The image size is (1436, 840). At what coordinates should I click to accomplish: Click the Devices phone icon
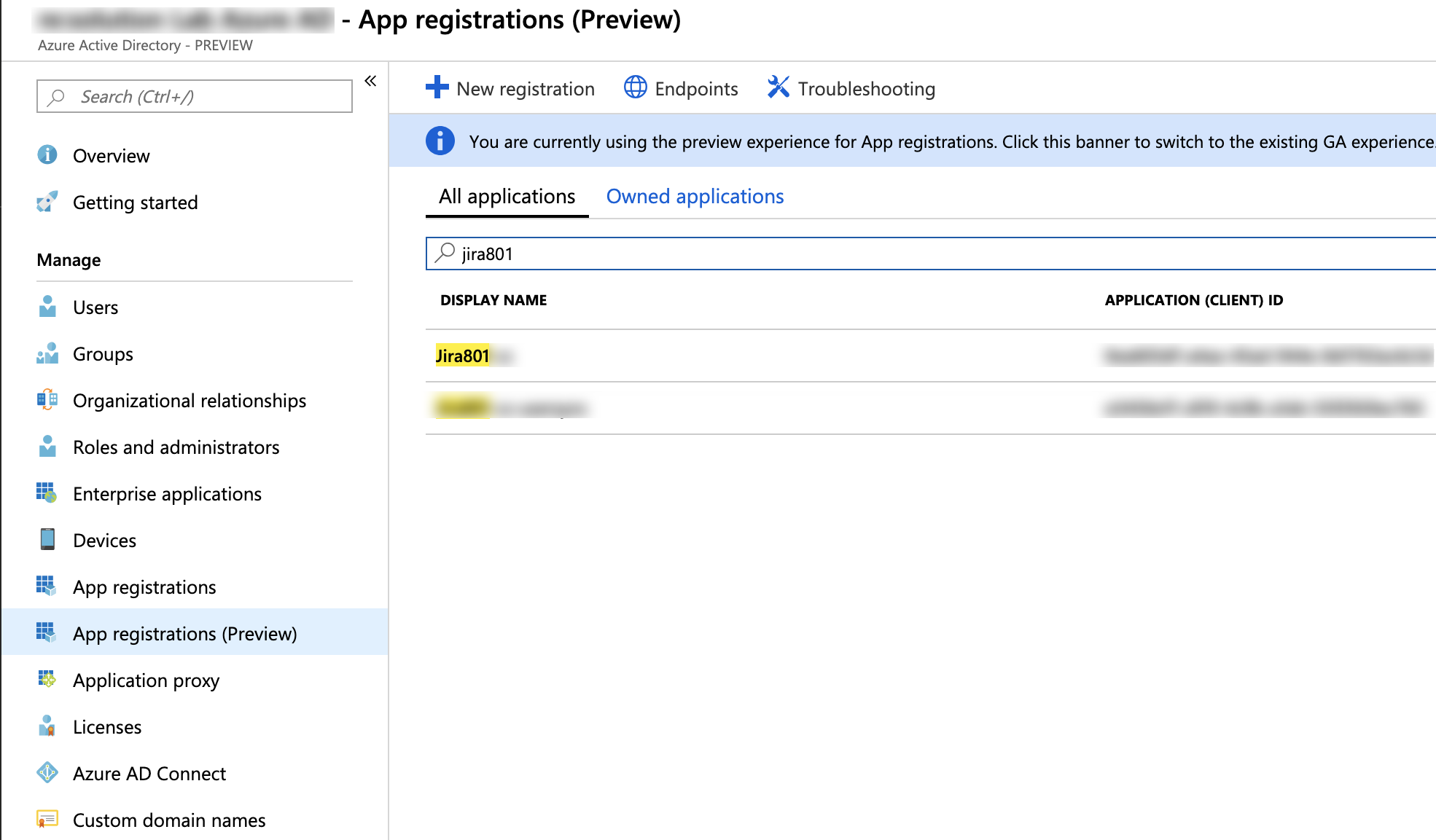tap(47, 540)
